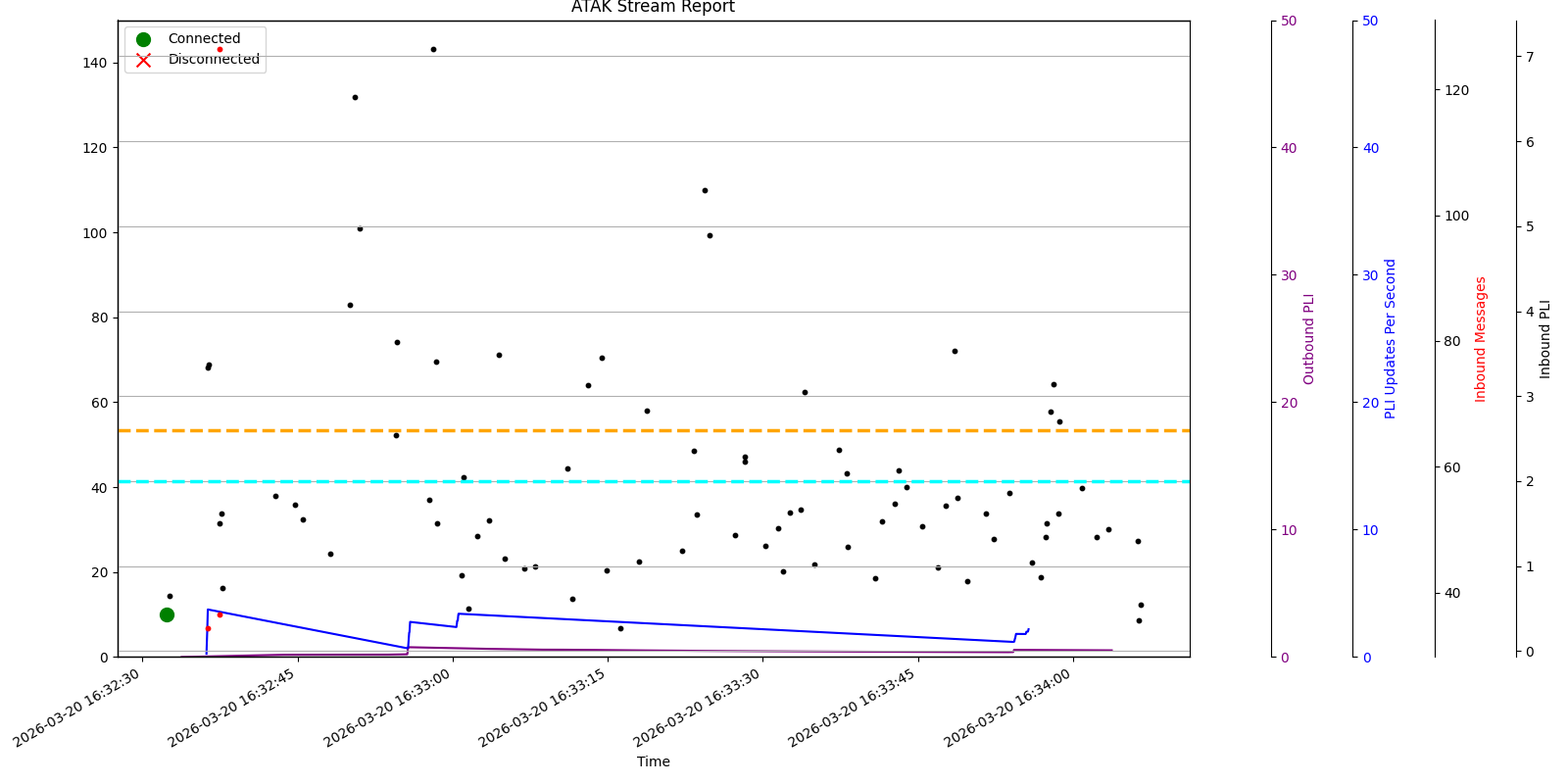
Task: Select the large green connection dot on plot
Action: click(167, 614)
